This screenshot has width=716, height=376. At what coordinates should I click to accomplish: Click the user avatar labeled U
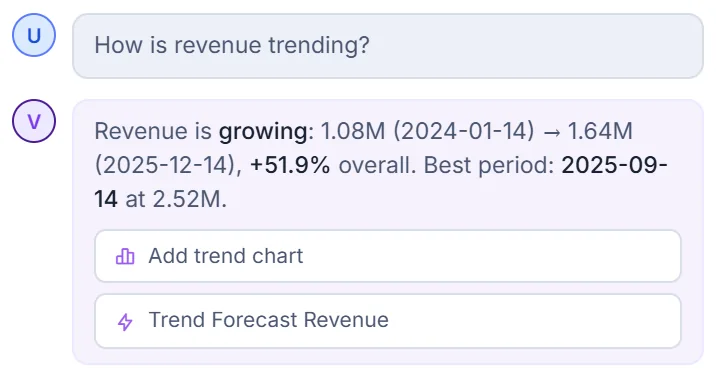pyautogui.click(x=34, y=35)
